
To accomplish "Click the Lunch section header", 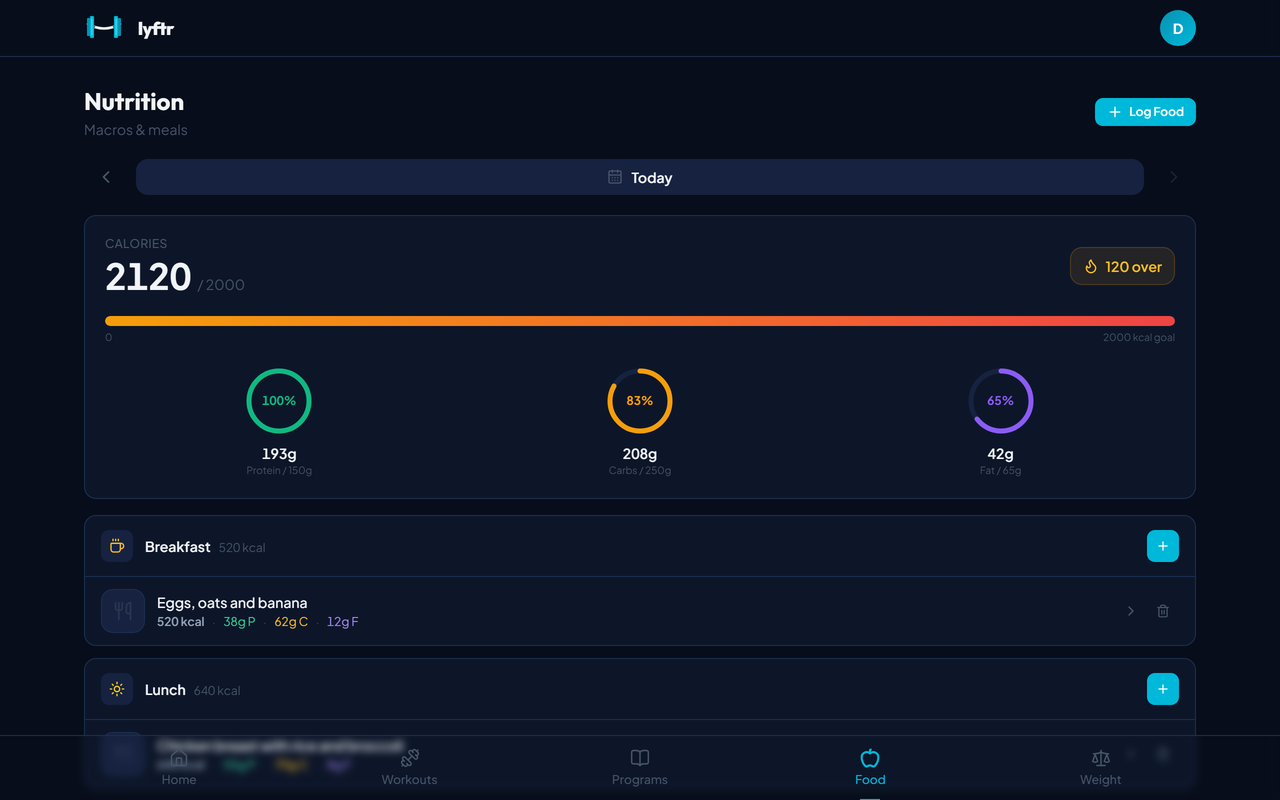I will click(x=640, y=689).
